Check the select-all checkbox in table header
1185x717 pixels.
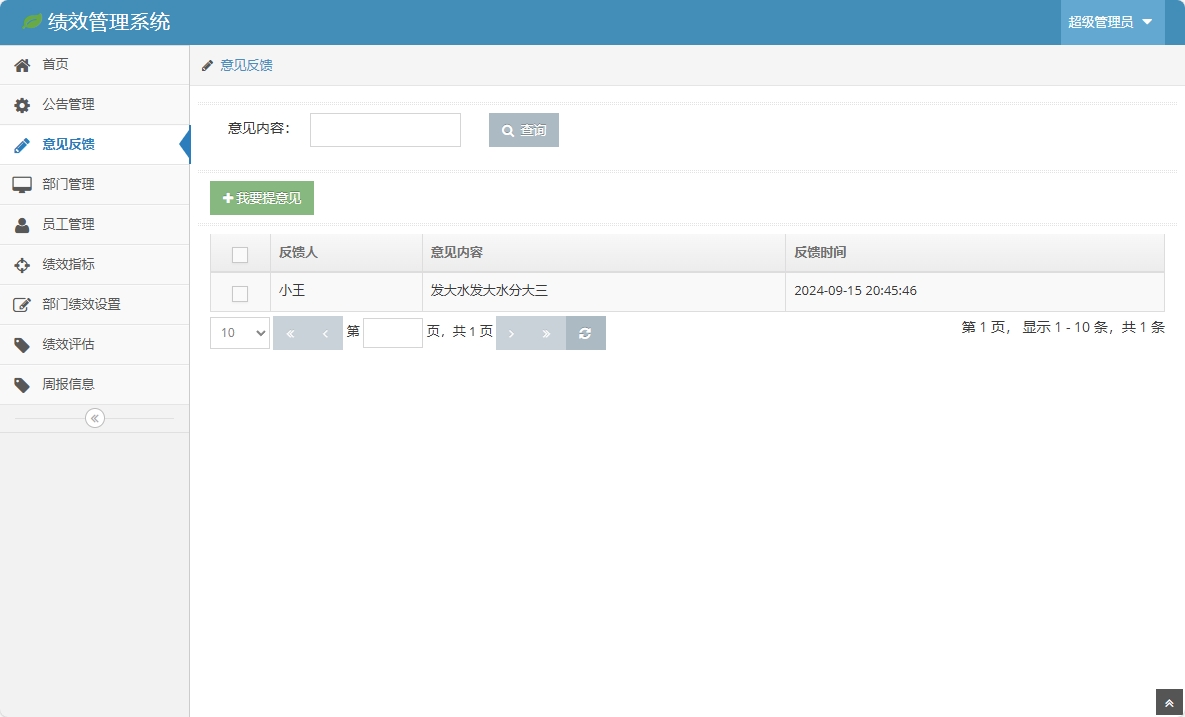tap(240, 254)
